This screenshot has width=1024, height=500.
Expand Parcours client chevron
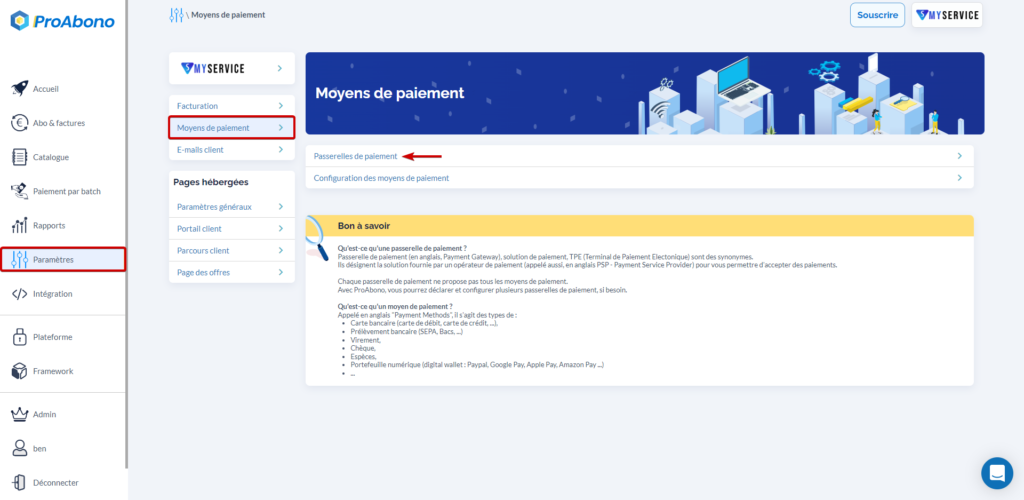pos(280,251)
